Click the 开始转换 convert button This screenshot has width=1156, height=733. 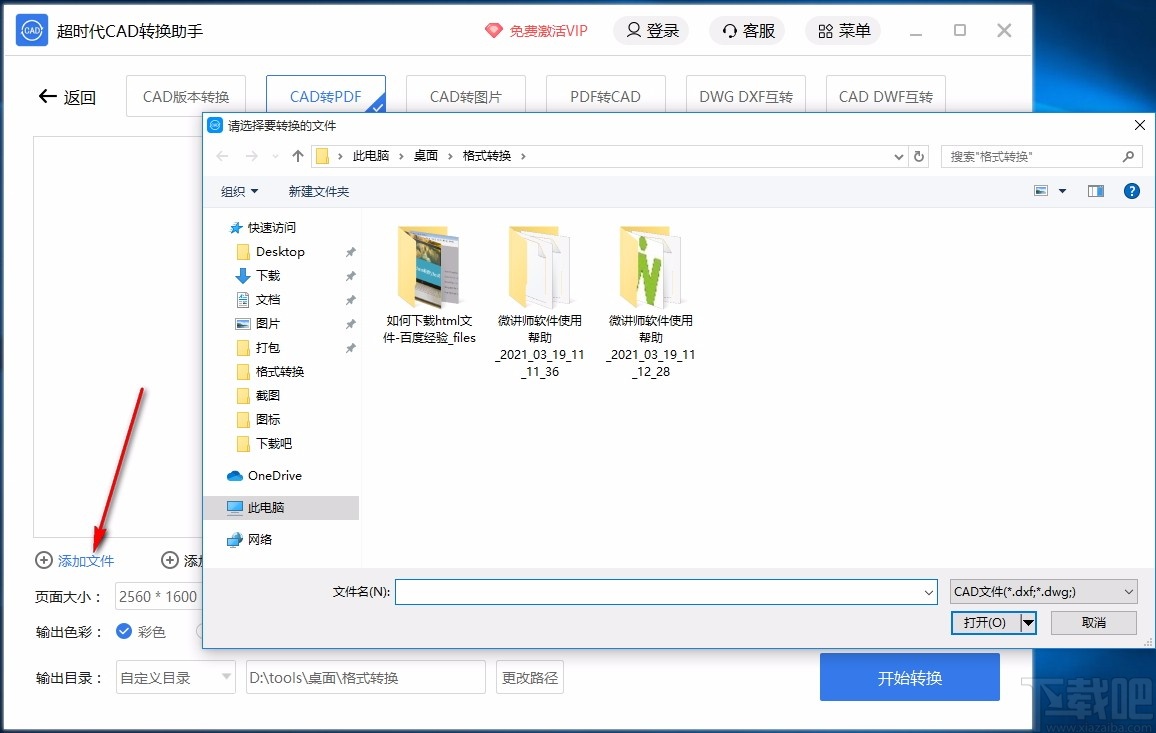(909, 677)
